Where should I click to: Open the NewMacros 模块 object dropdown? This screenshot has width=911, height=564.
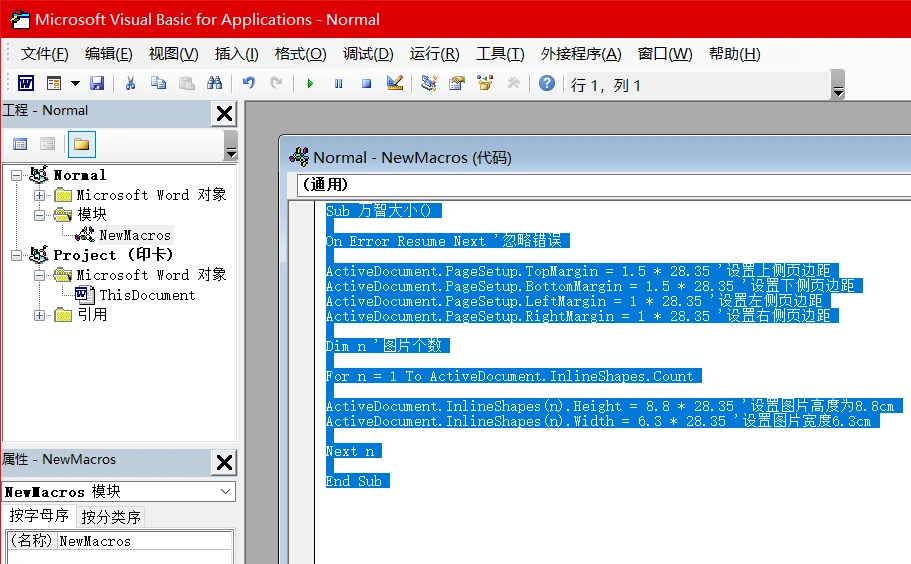(x=225, y=492)
